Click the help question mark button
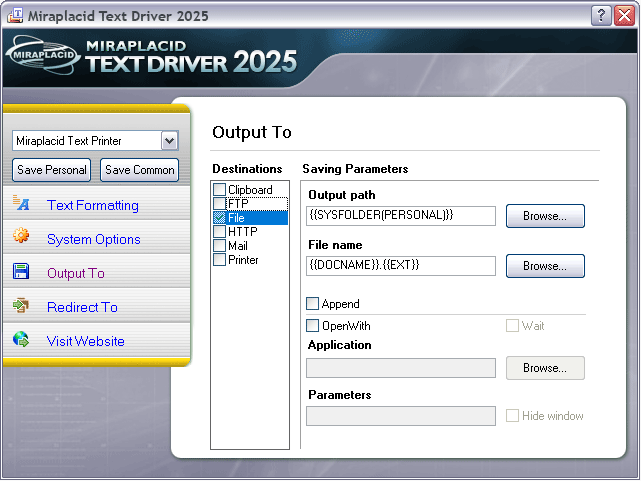Viewport: 641px width, 481px height. [x=601, y=16]
